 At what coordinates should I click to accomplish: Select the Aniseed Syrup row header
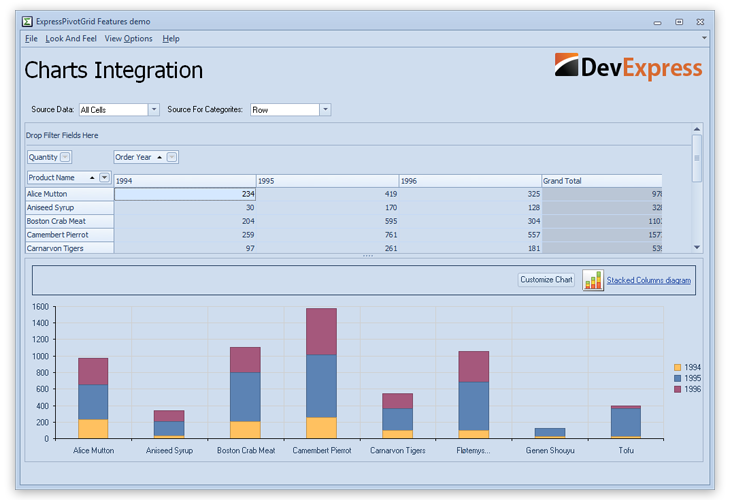pos(69,208)
